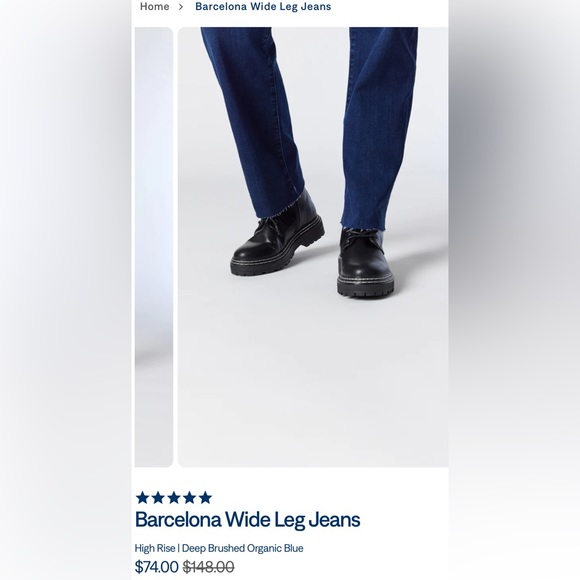Go to the Home breadcrumb link

[154, 6]
